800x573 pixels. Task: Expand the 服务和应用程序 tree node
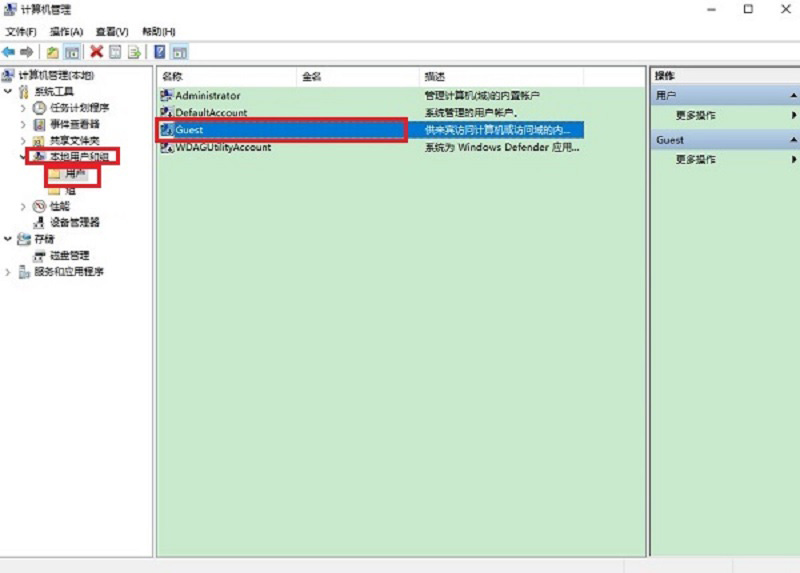pyautogui.click(x=8, y=272)
